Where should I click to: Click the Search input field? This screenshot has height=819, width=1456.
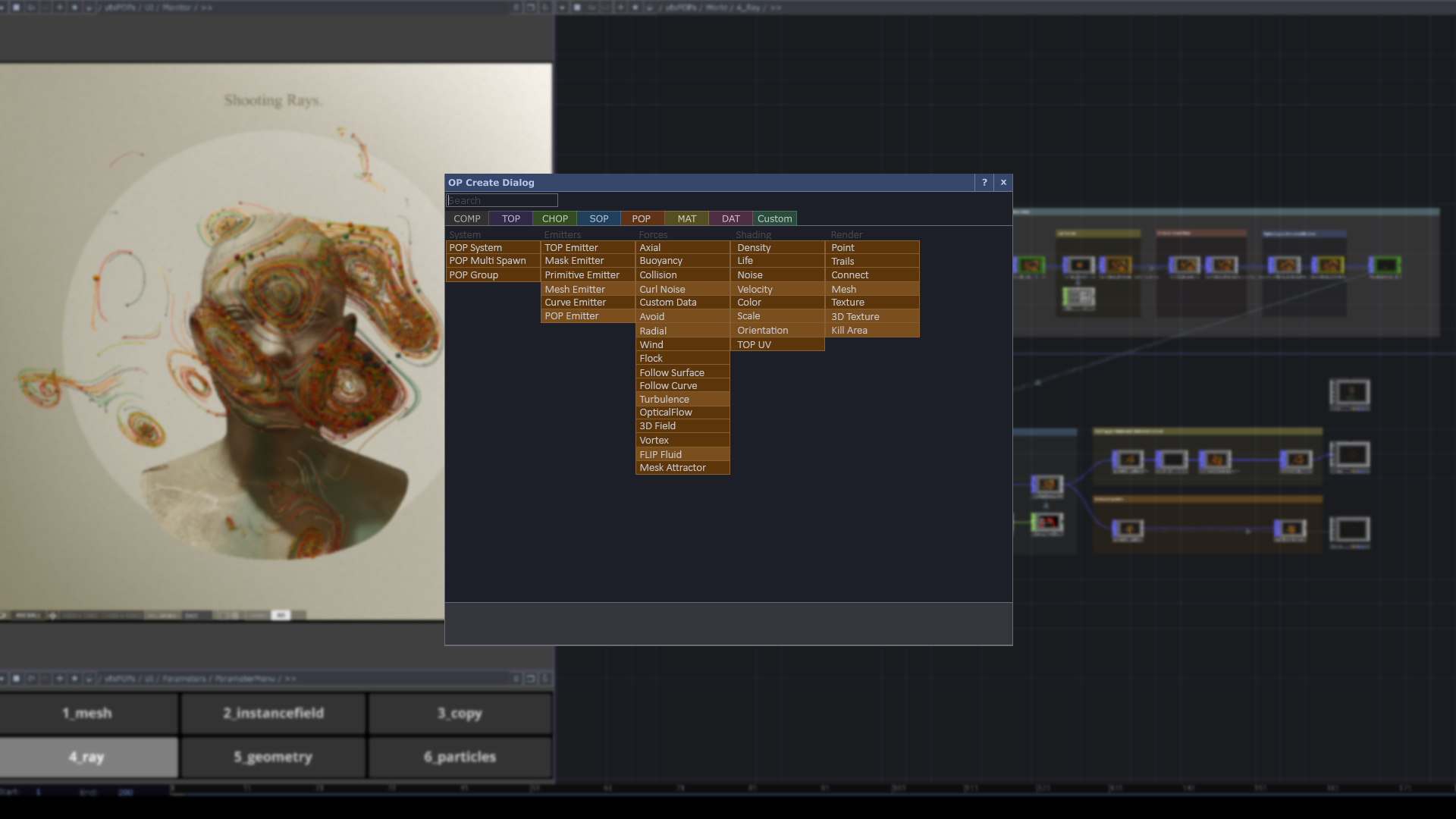pos(502,201)
